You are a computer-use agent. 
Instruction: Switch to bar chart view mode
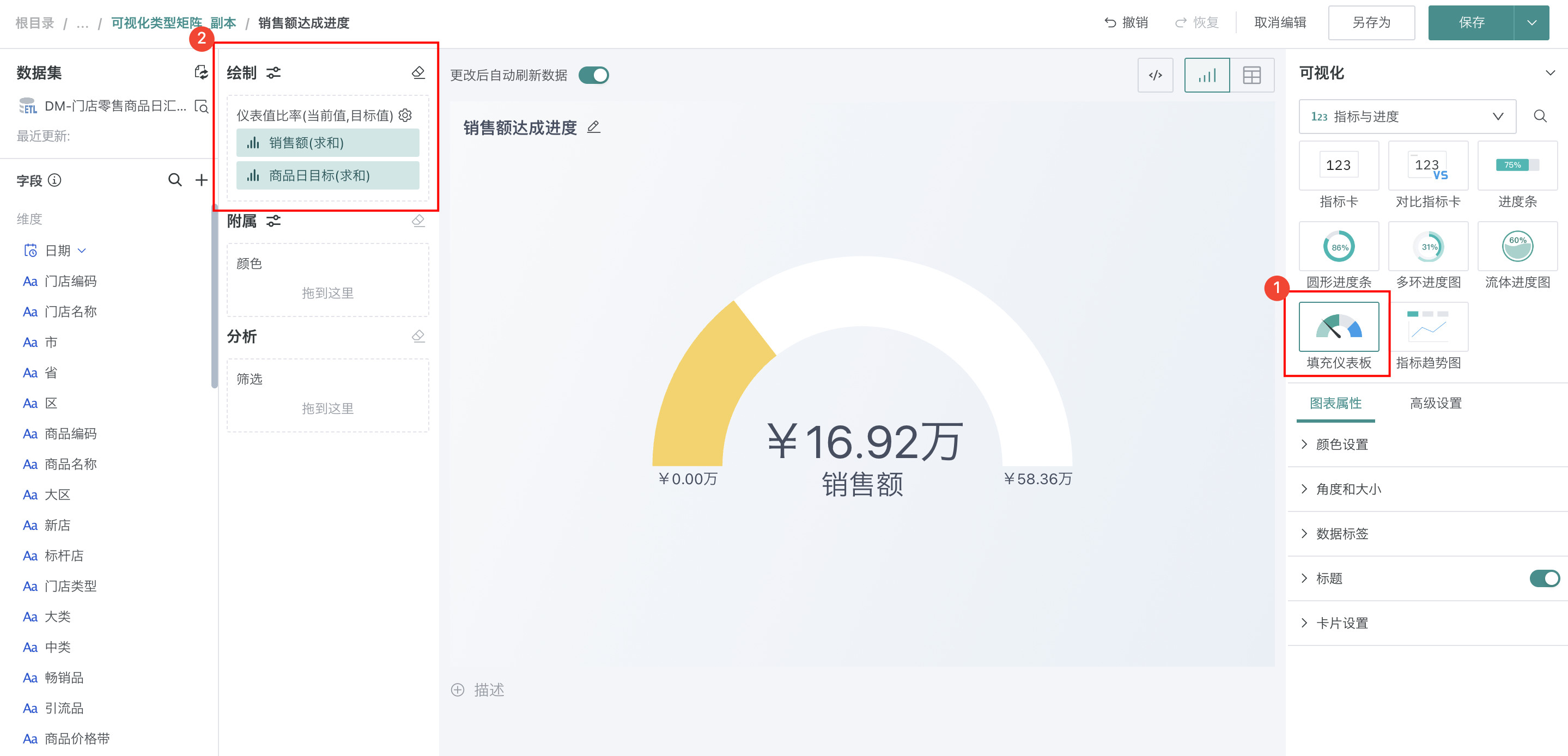click(1206, 76)
